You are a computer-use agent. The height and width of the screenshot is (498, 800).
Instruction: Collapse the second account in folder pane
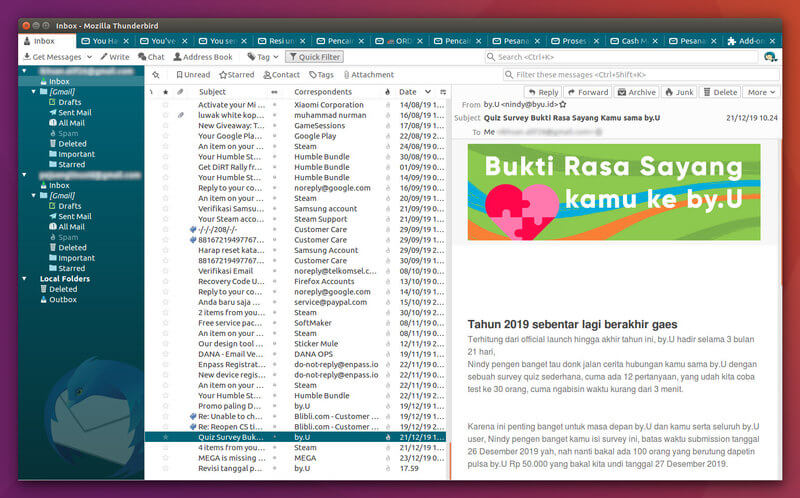[x=24, y=175]
